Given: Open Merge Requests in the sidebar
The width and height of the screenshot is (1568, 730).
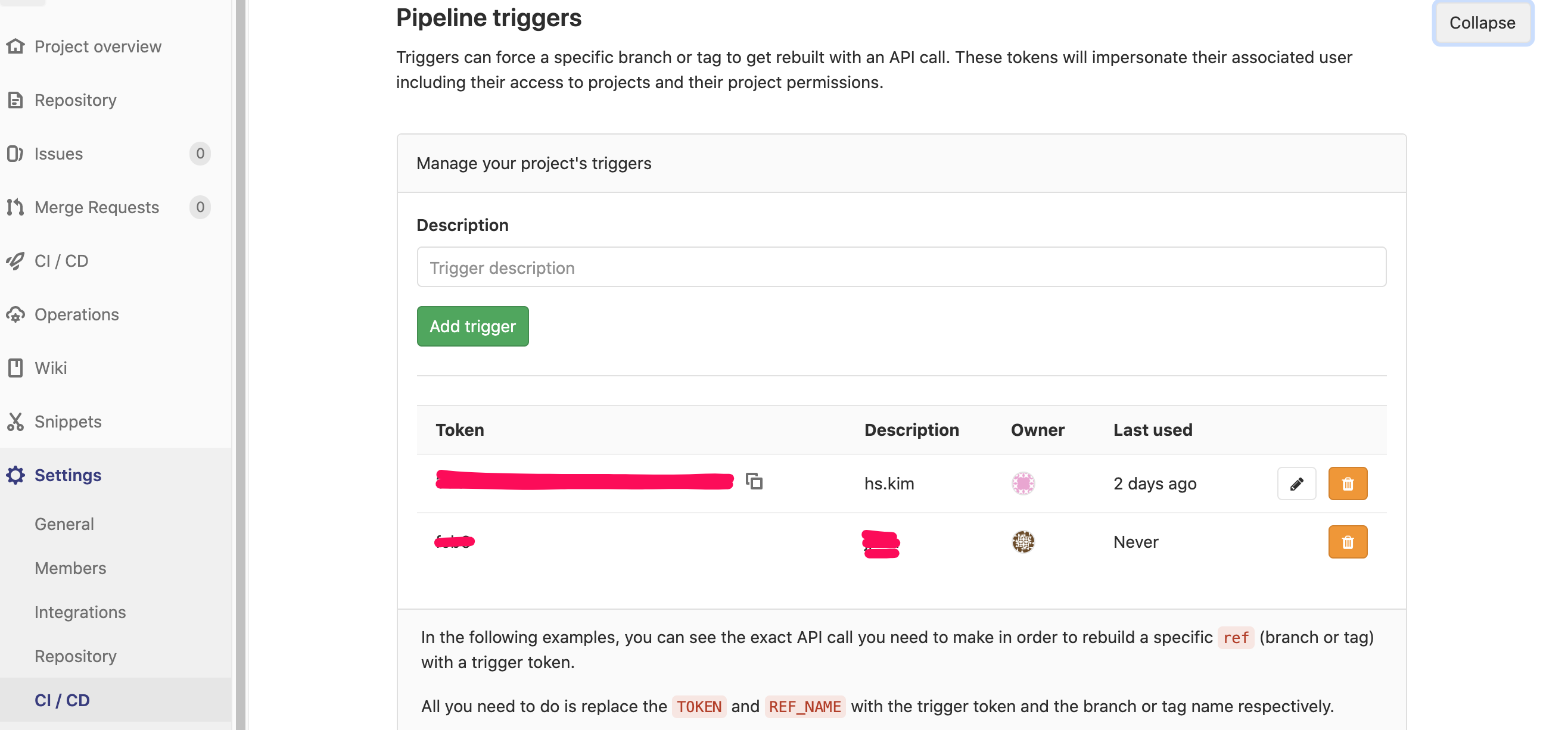Looking at the screenshot, I should (x=96, y=207).
